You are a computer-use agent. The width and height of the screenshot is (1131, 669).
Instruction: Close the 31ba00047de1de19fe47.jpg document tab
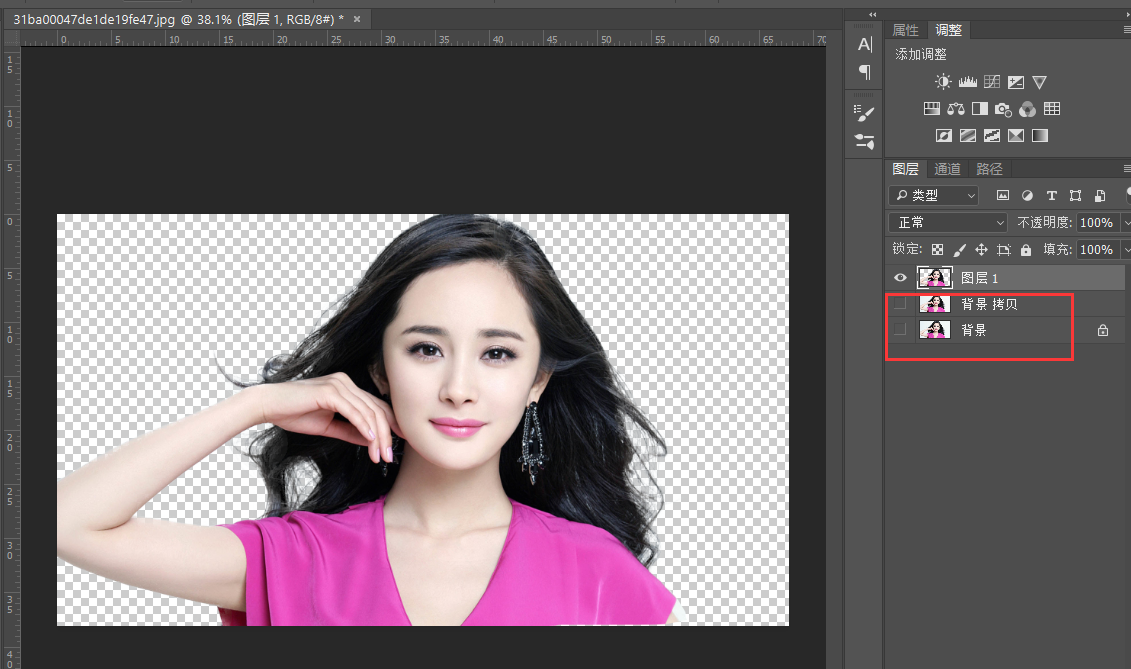pos(357,19)
